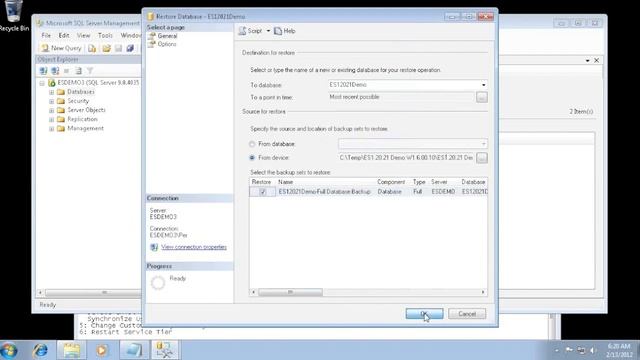Click the SQL Server Management Studio taskbar icon

(x=165, y=350)
